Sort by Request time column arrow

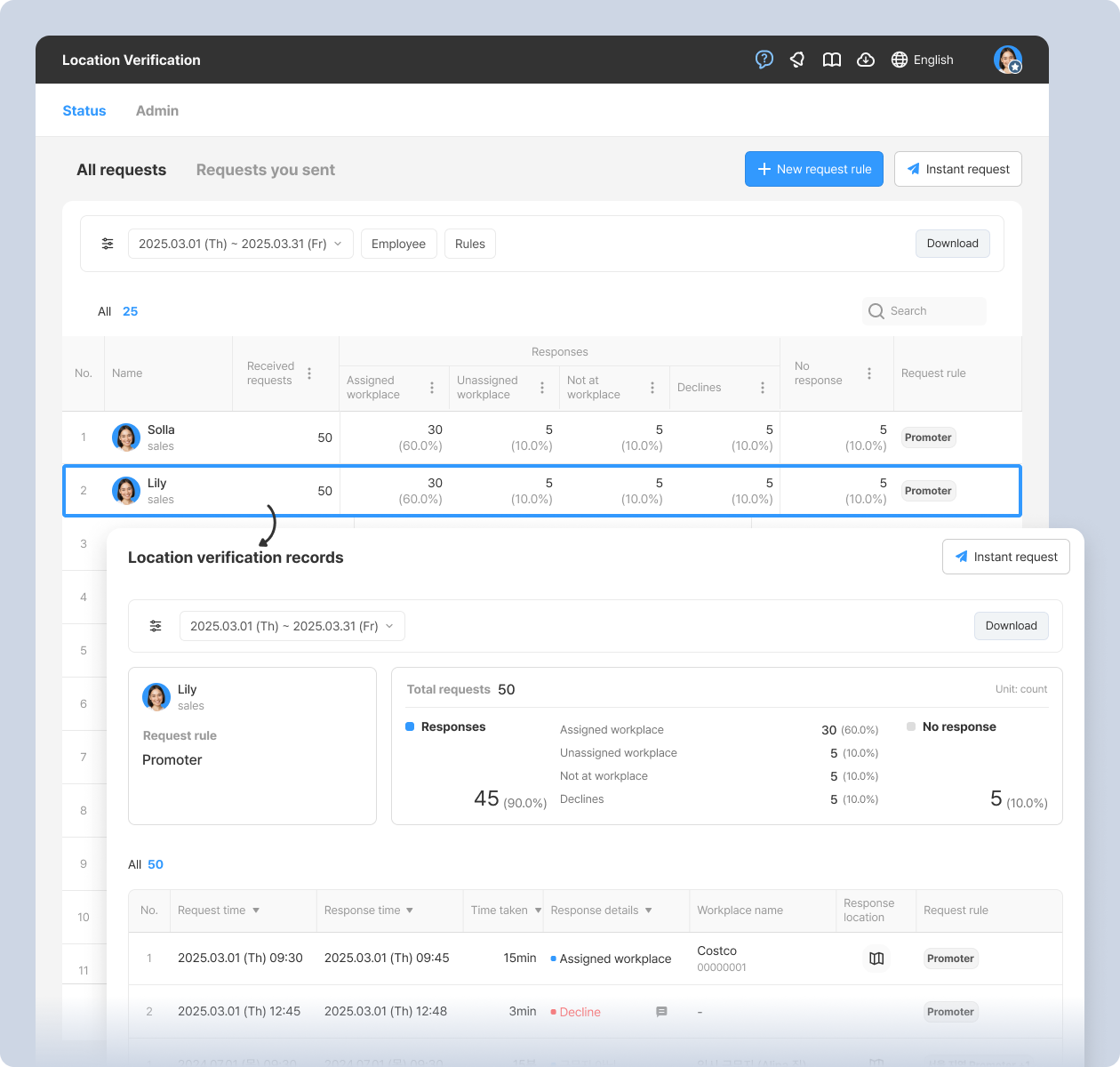(256, 911)
